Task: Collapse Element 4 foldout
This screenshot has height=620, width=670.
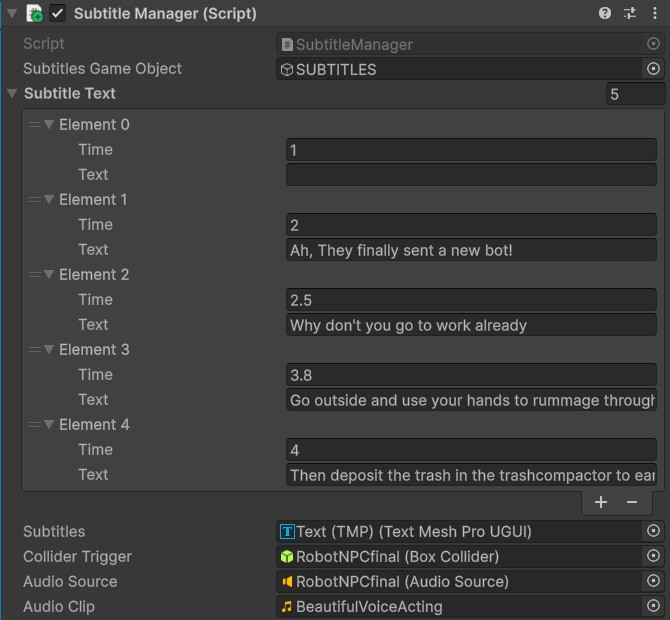Action: (49, 424)
